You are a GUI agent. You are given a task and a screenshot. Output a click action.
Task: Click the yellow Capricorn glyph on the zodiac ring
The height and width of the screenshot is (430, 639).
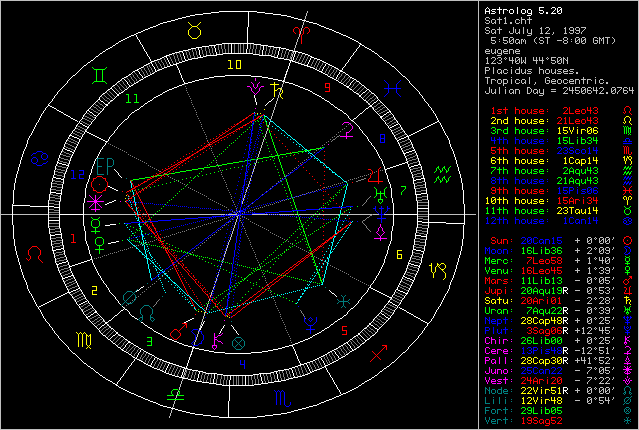pos(438,271)
